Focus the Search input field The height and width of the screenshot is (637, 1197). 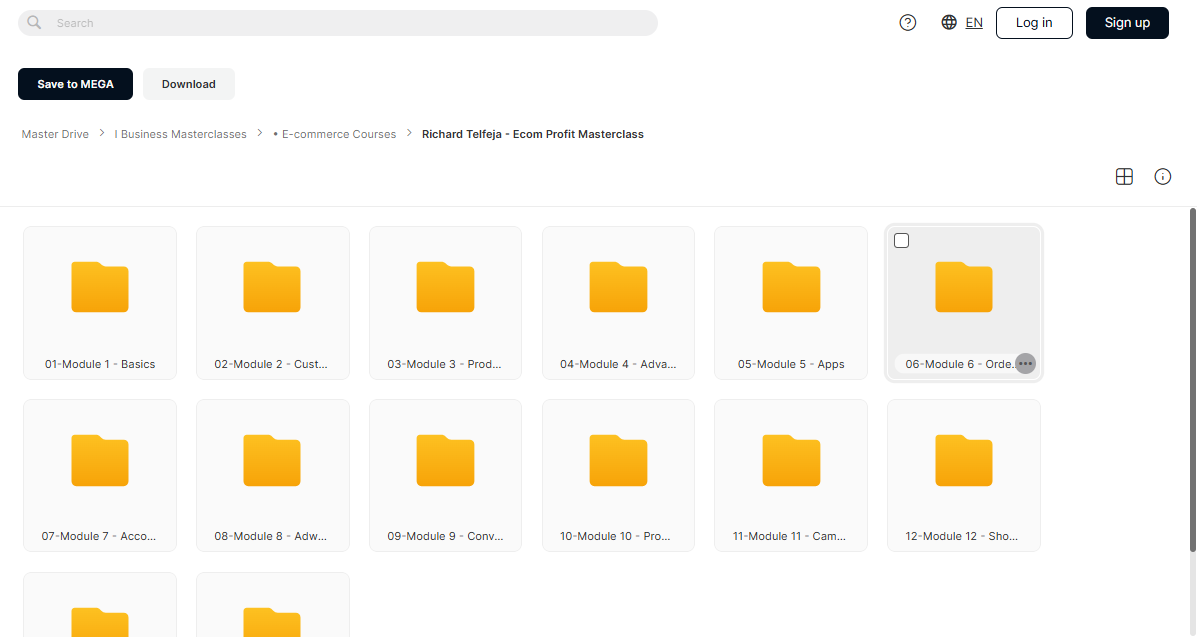(338, 23)
